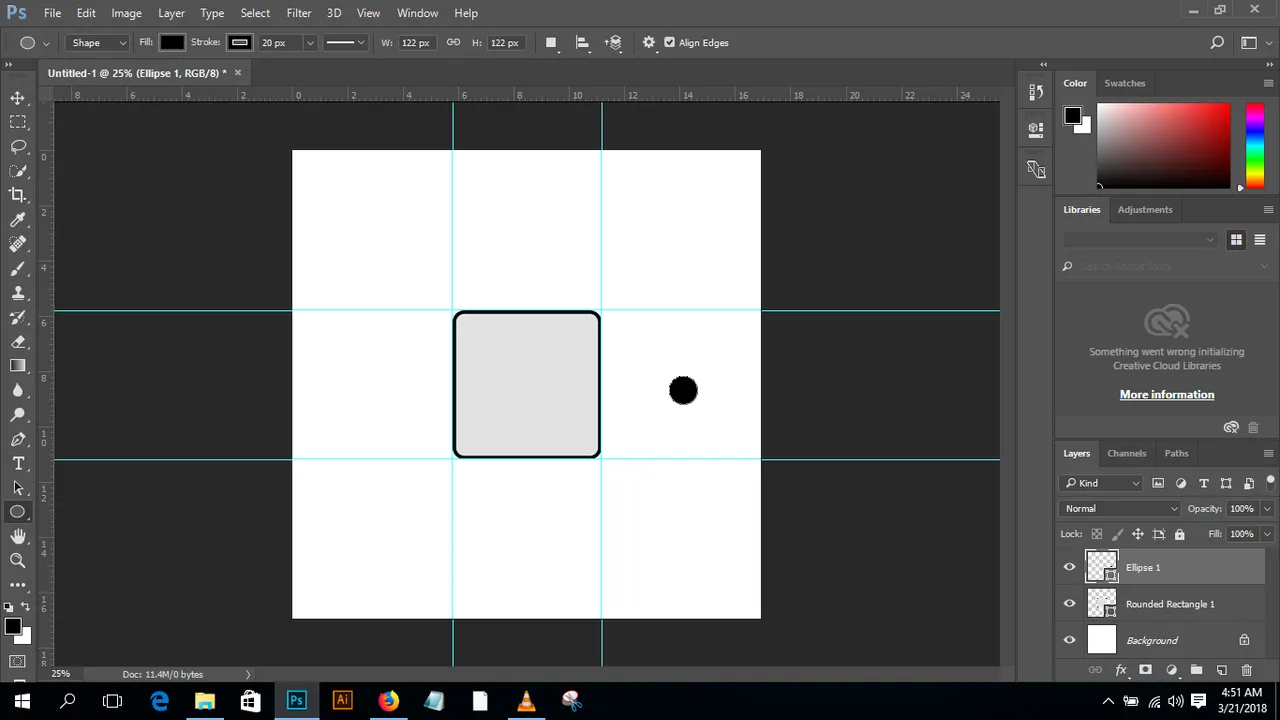Toggle lock all

[1179, 534]
